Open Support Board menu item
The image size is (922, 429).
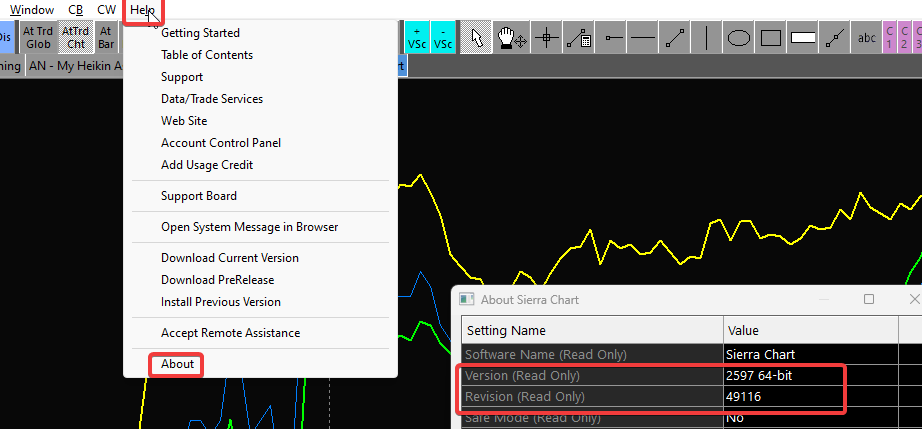pyautogui.click(x=199, y=196)
